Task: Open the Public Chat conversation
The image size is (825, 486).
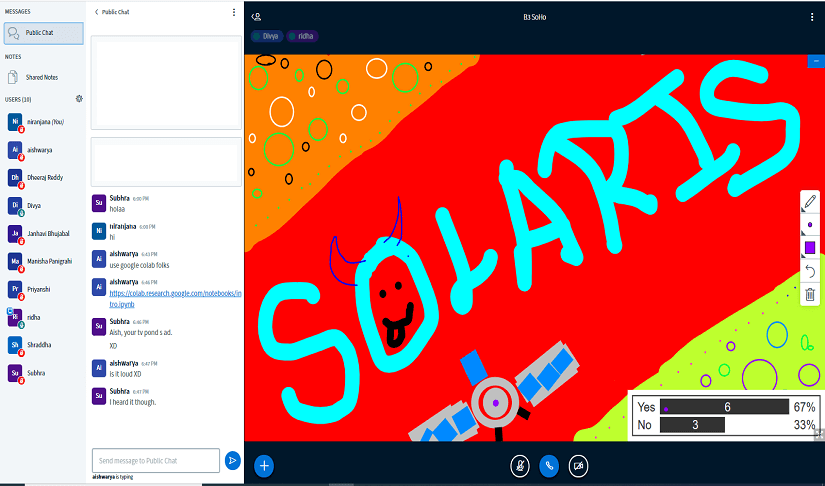Action: [x=43, y=33]
